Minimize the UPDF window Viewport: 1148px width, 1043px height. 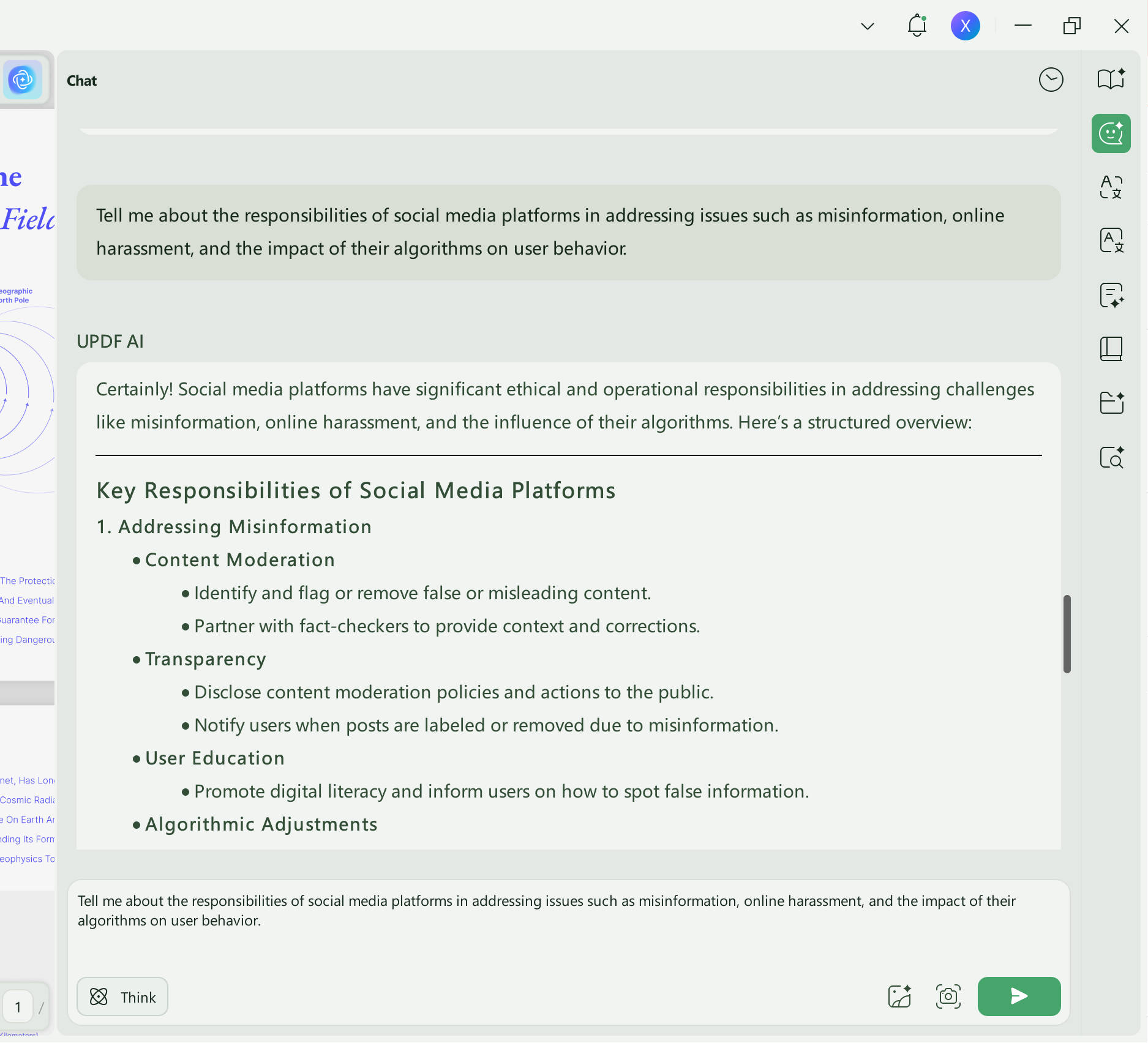click(x=1022, y=26)
